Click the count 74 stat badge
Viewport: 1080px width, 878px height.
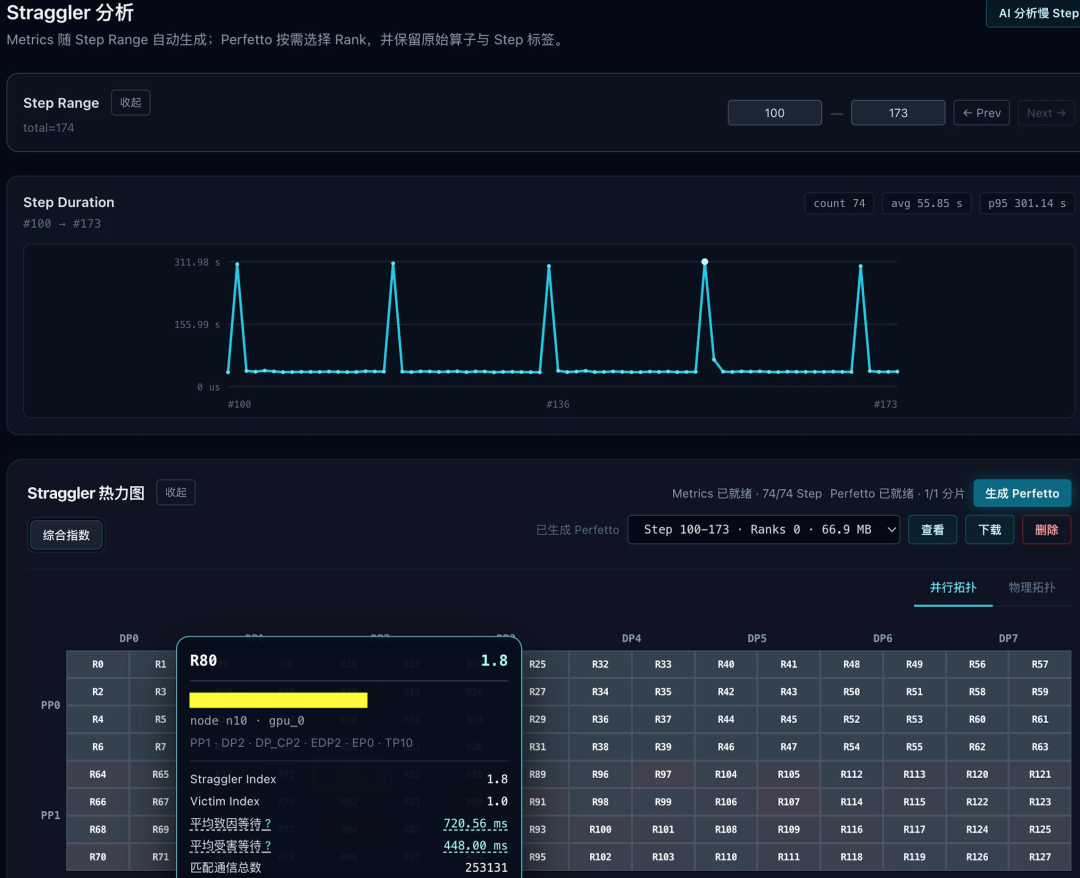[x=839, y=203]
